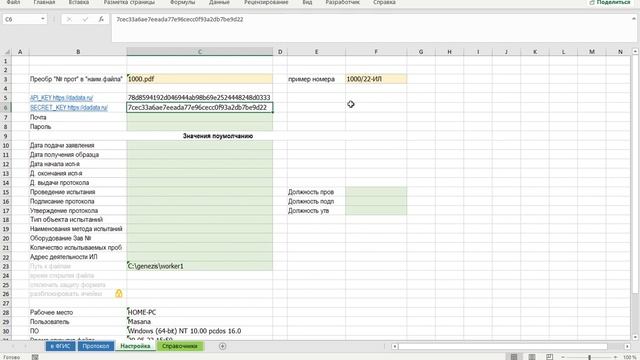The width and height of the screenshot is (640, 360).
Task: Open the Главная ribbon tab
Action: [x=44, y=2]
